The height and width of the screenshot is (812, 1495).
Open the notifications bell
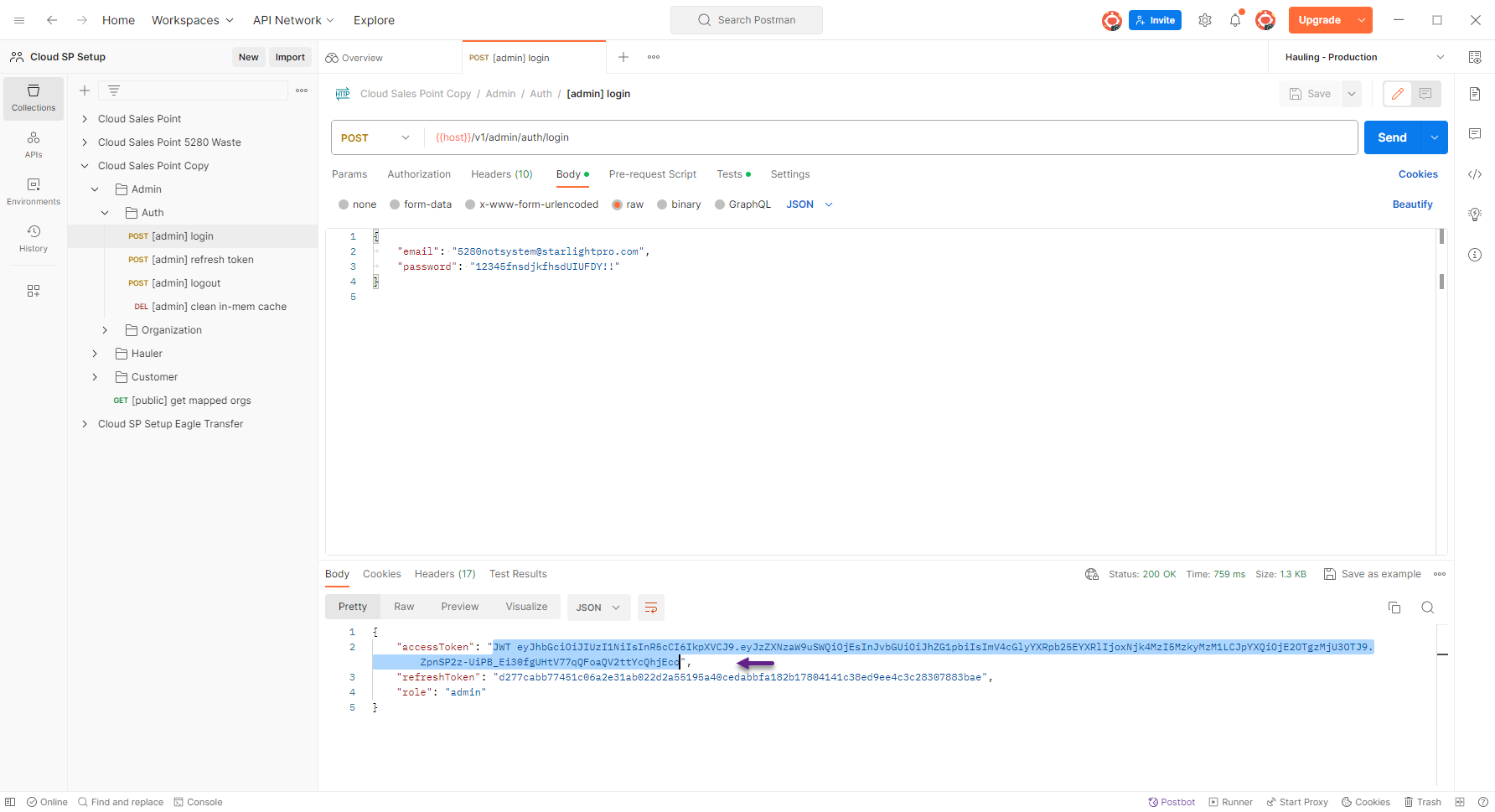coord(1235,20)
